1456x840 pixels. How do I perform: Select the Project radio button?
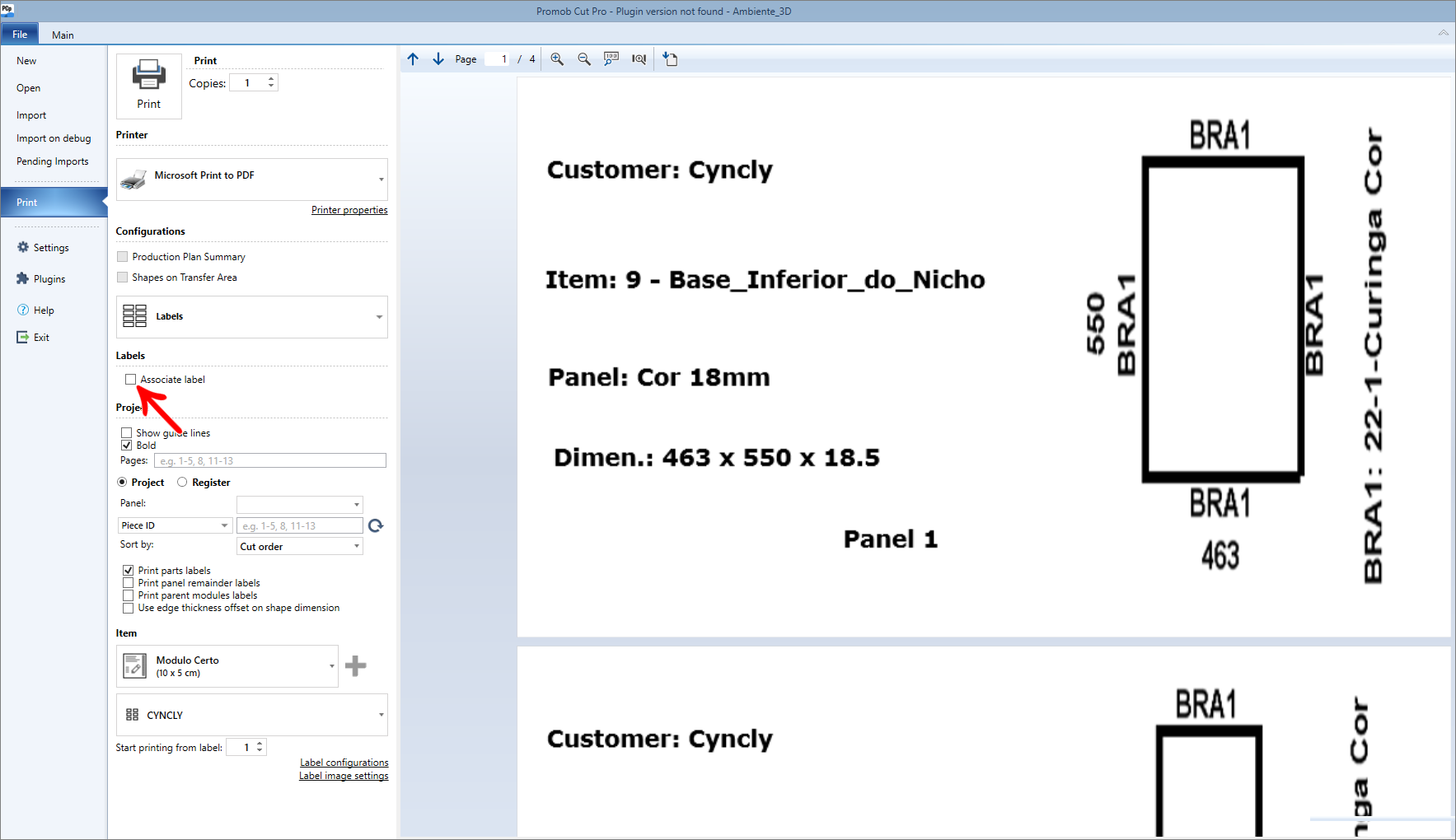point(122,483)
